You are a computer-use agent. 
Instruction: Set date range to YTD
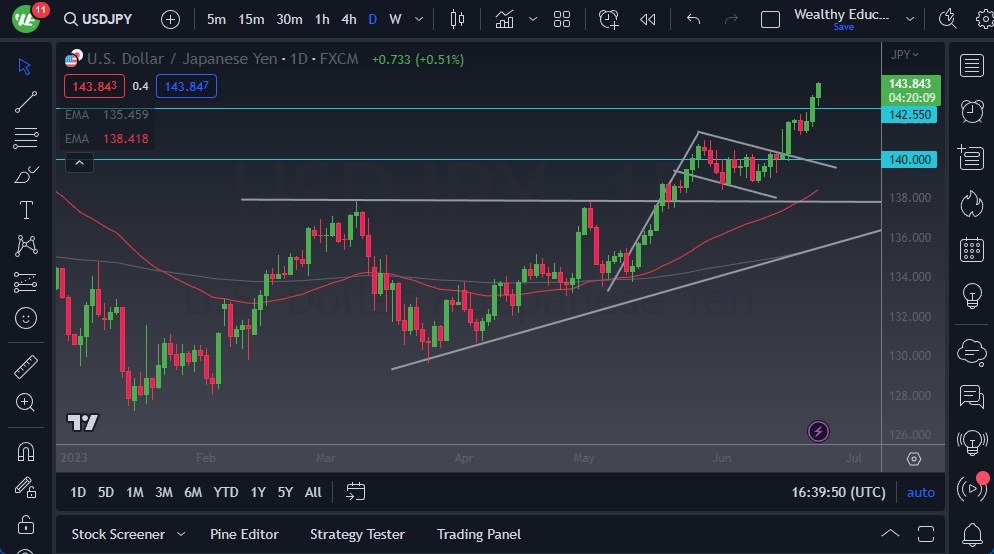(x=226, y=492)
